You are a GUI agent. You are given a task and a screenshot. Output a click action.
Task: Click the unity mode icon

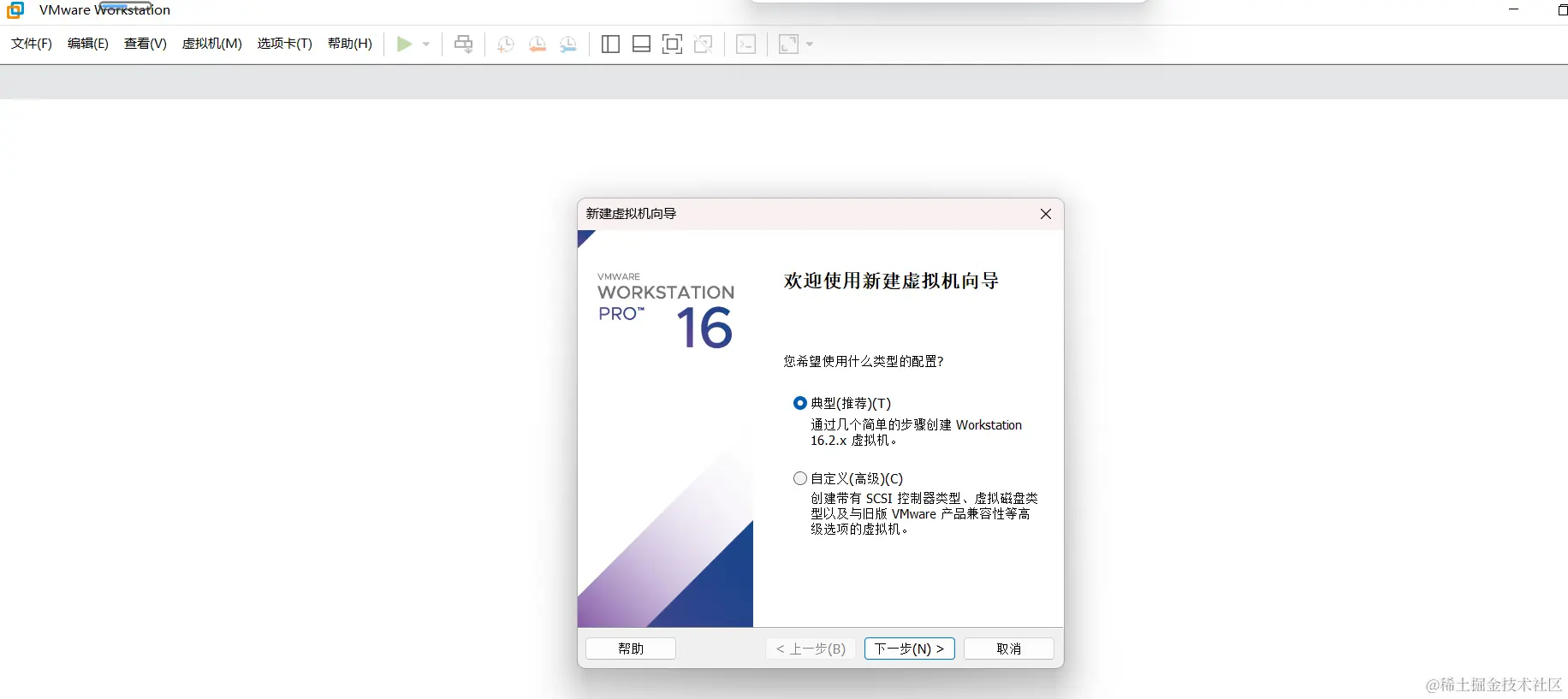coord(704,44)
